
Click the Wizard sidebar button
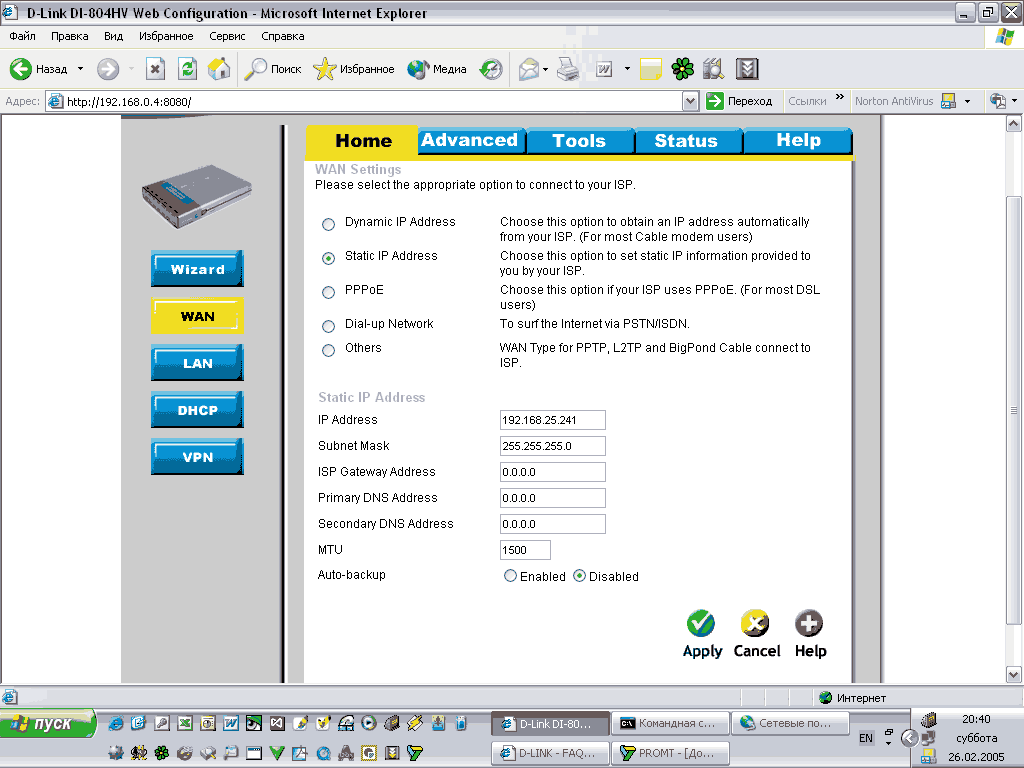point(197,268)
